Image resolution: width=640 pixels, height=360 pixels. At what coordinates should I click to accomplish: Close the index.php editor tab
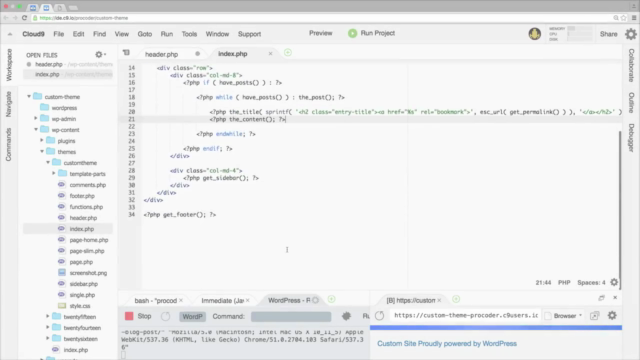coord(270,53)
